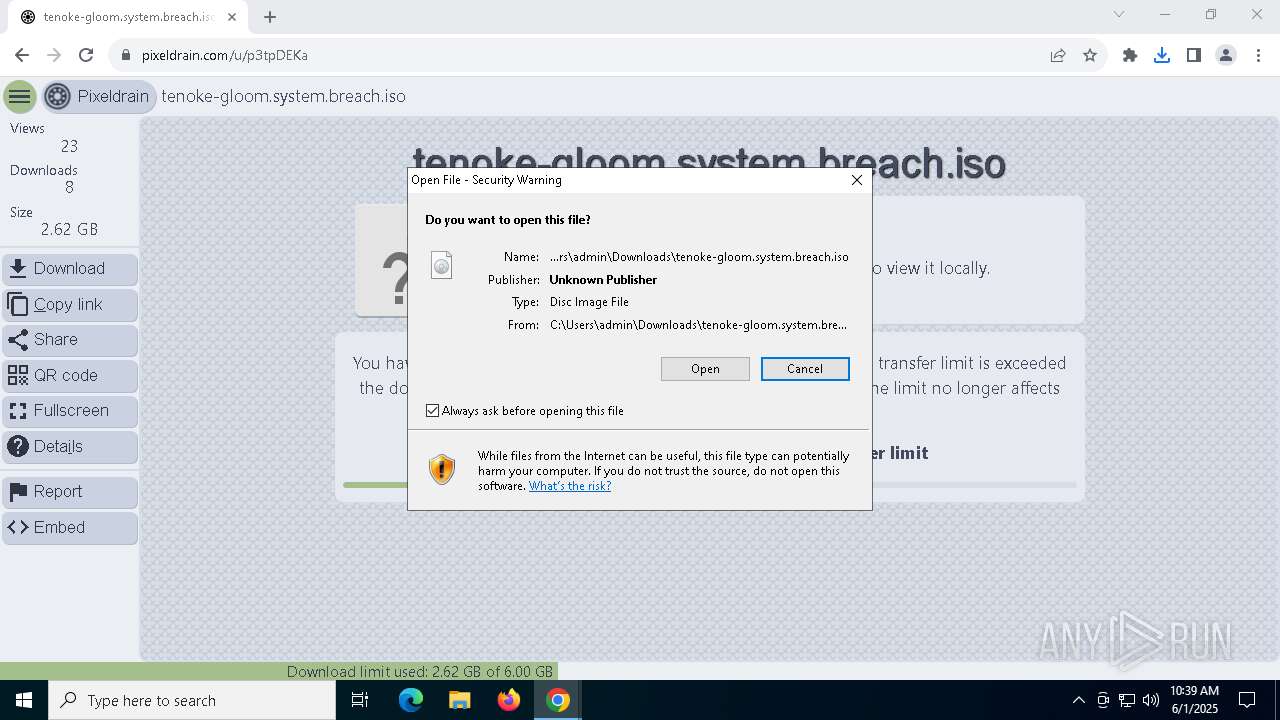Open Chrome three-dot menu

click(1258, 55)
